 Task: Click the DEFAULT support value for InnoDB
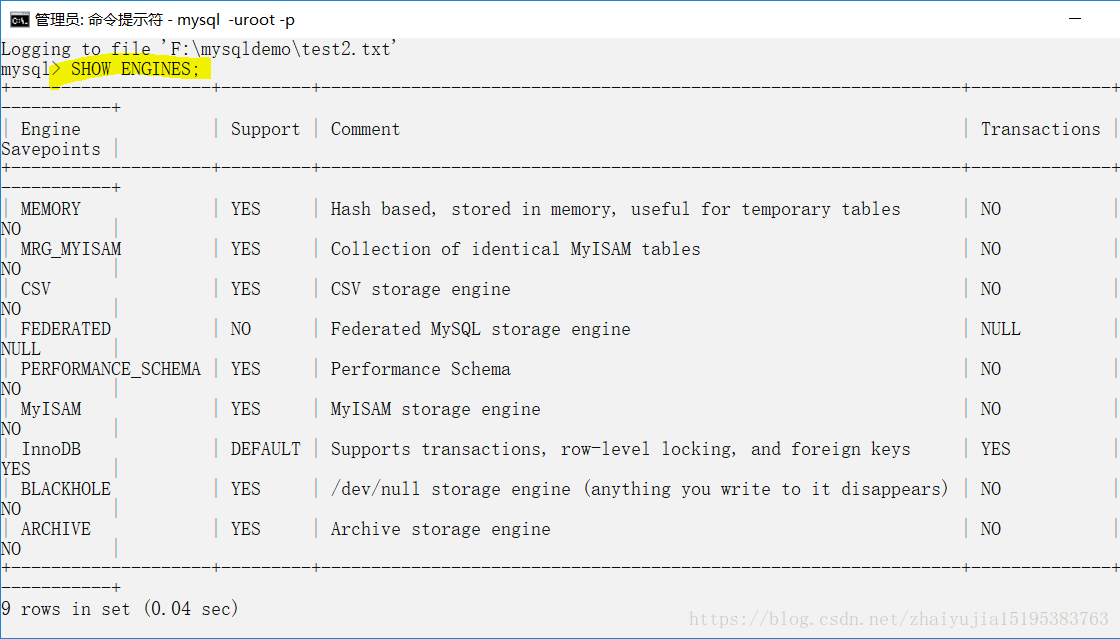(x=265, y=449)
